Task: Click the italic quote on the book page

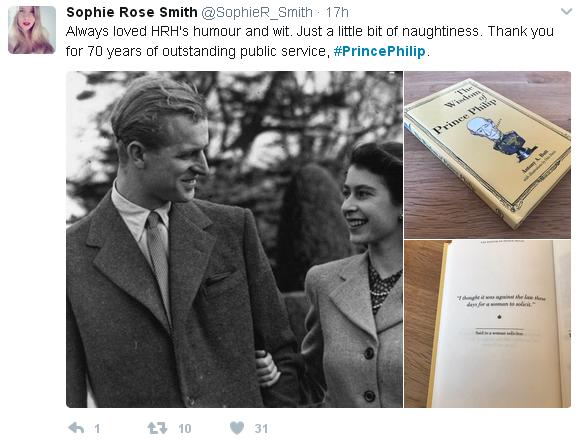Action: (x=501, y=301)
